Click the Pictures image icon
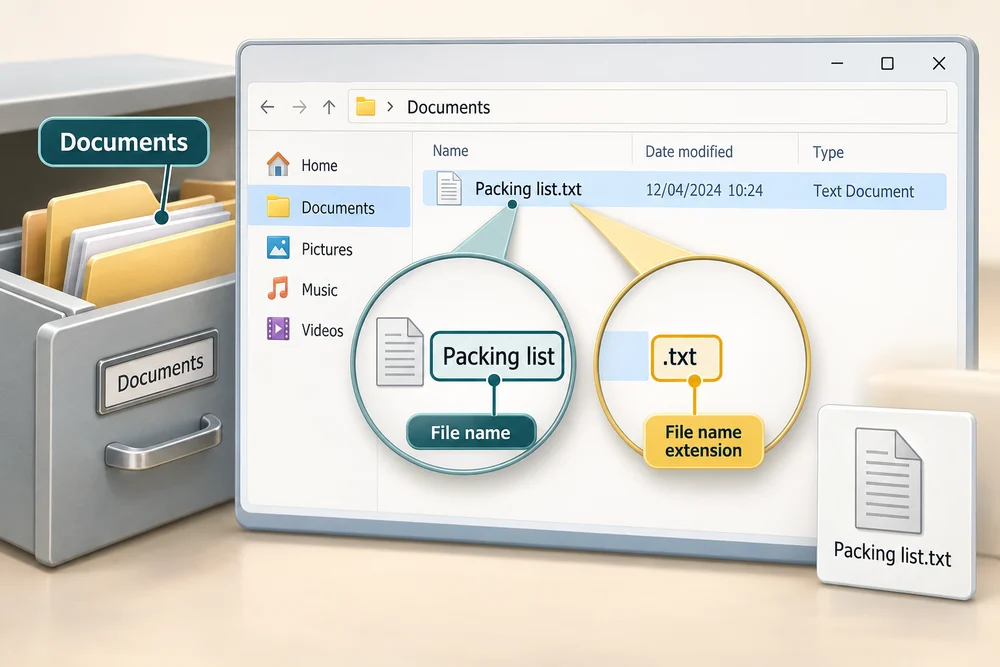This screenshot has width=1000, height=667. [278, 247]
